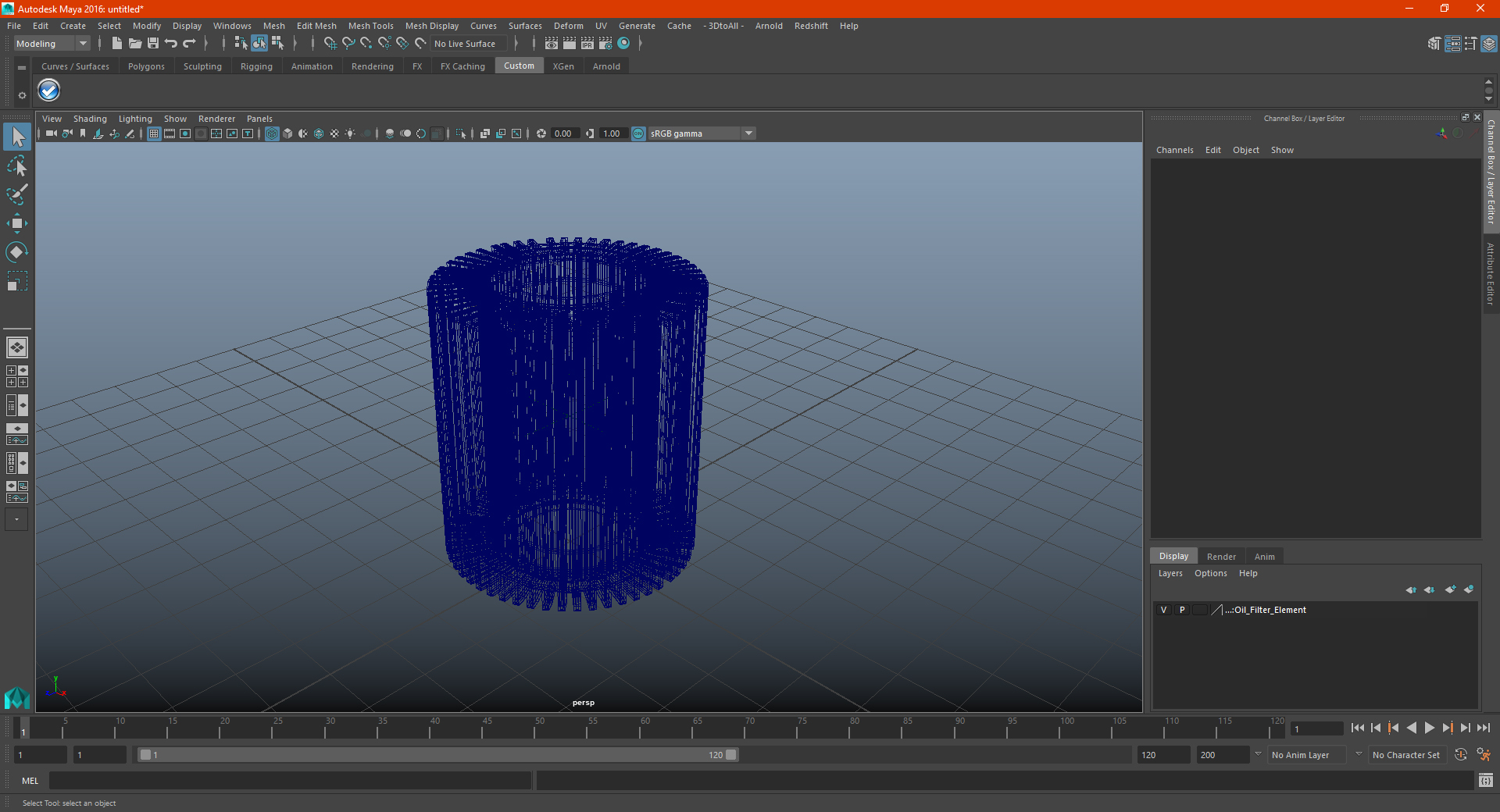1500x812 pixels.
Task: Collapse the status line section after Redo
Action: coord(206,44)
